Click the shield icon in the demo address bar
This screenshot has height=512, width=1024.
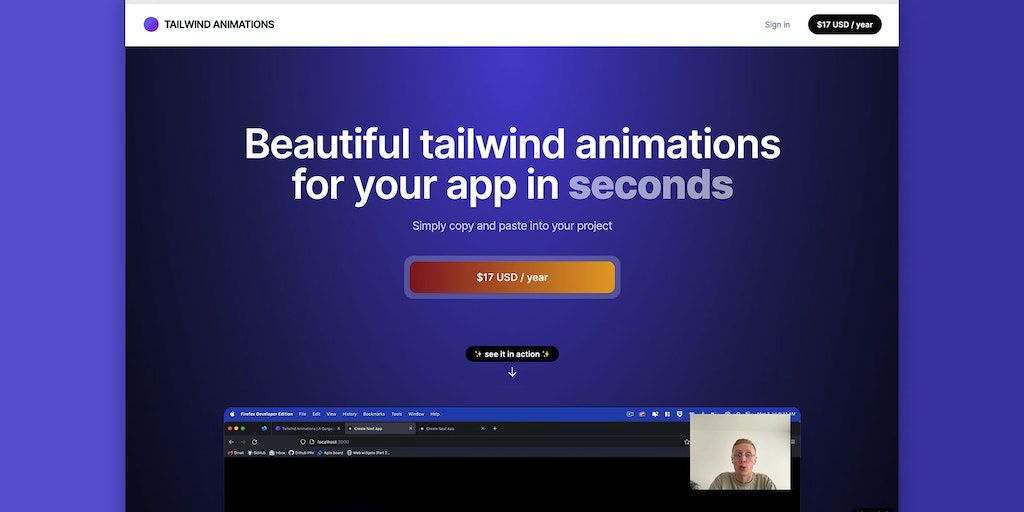(x=303, y=442)
